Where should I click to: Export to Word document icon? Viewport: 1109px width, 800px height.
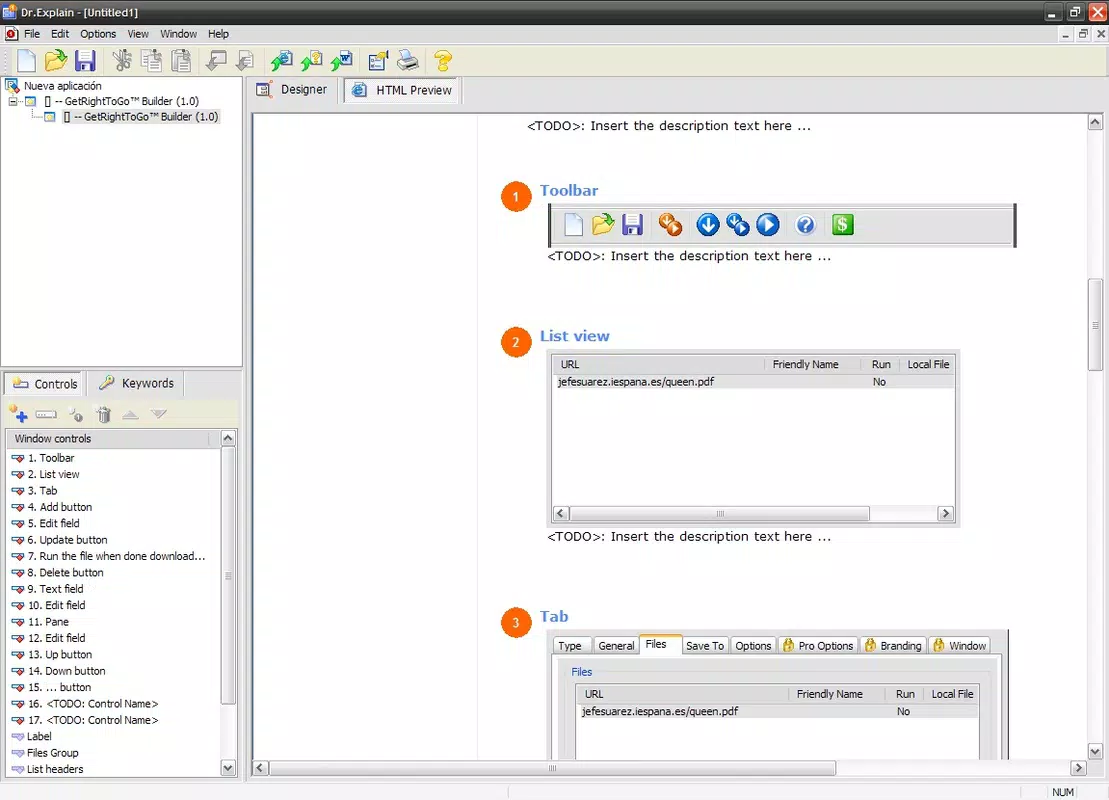tap(341, 61)
